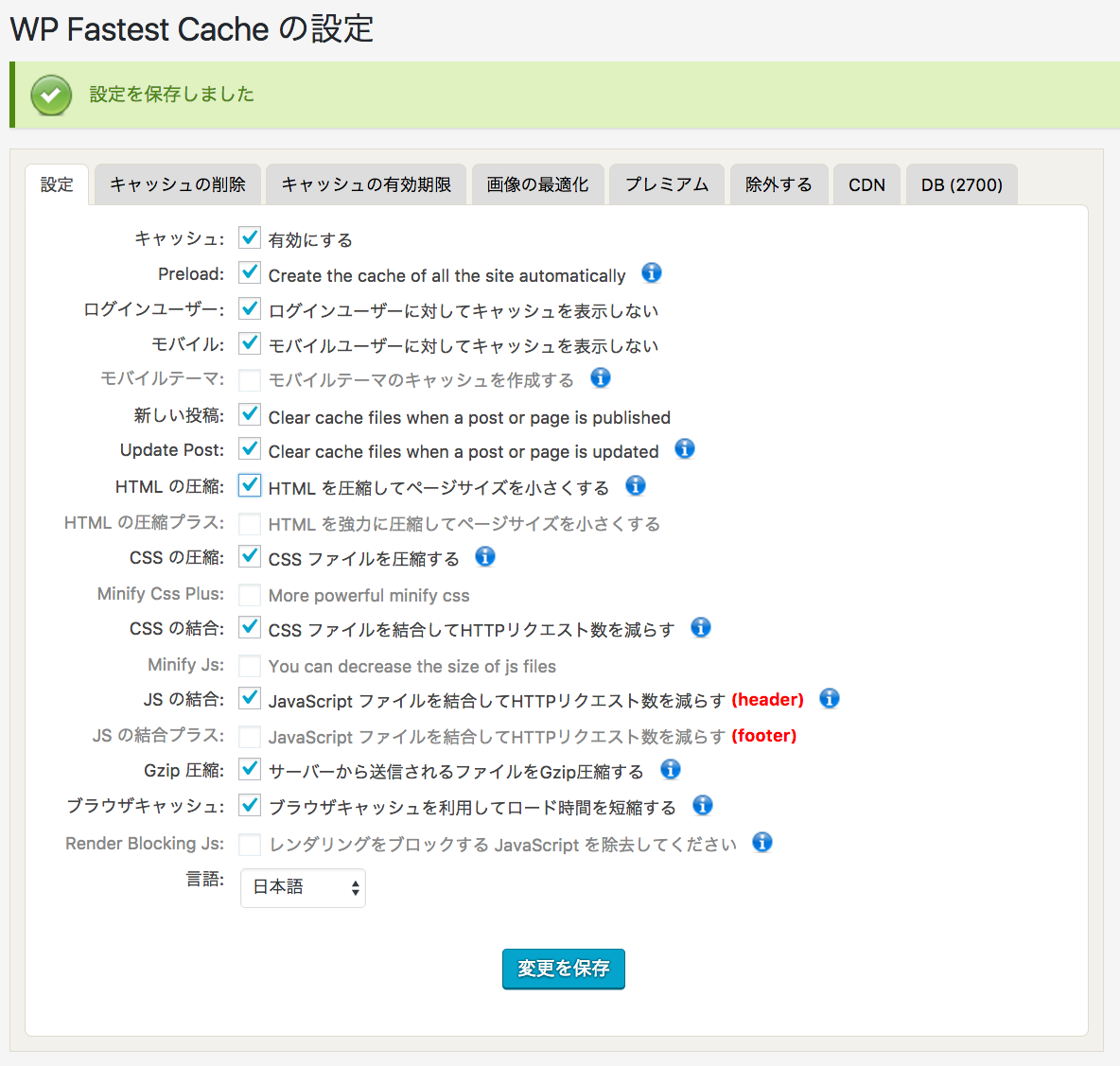Toggle ブラウザキャッシュ checkbox
The image size is (1120, 1066).
pyautogui.click(x=250, y=805)
